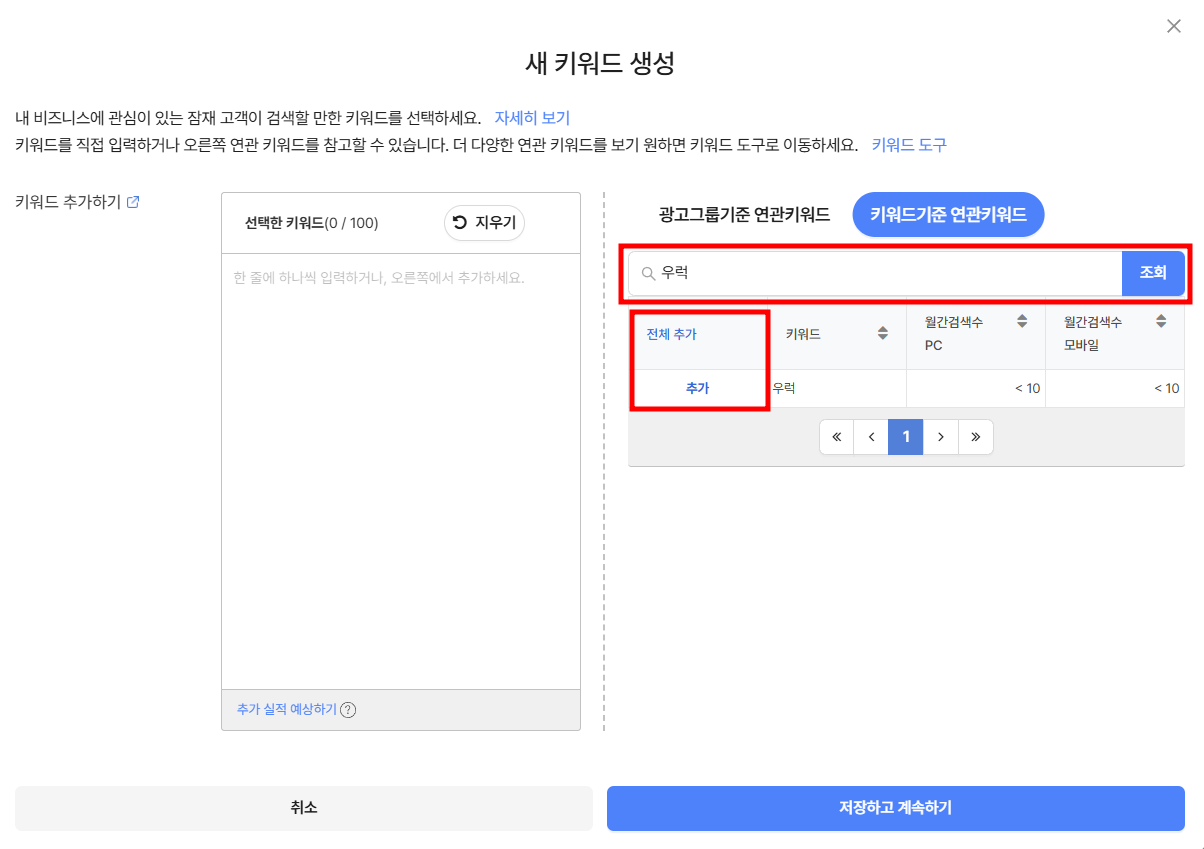Select 키워드기준 연관키워드 tab

(x=948, y=214)
